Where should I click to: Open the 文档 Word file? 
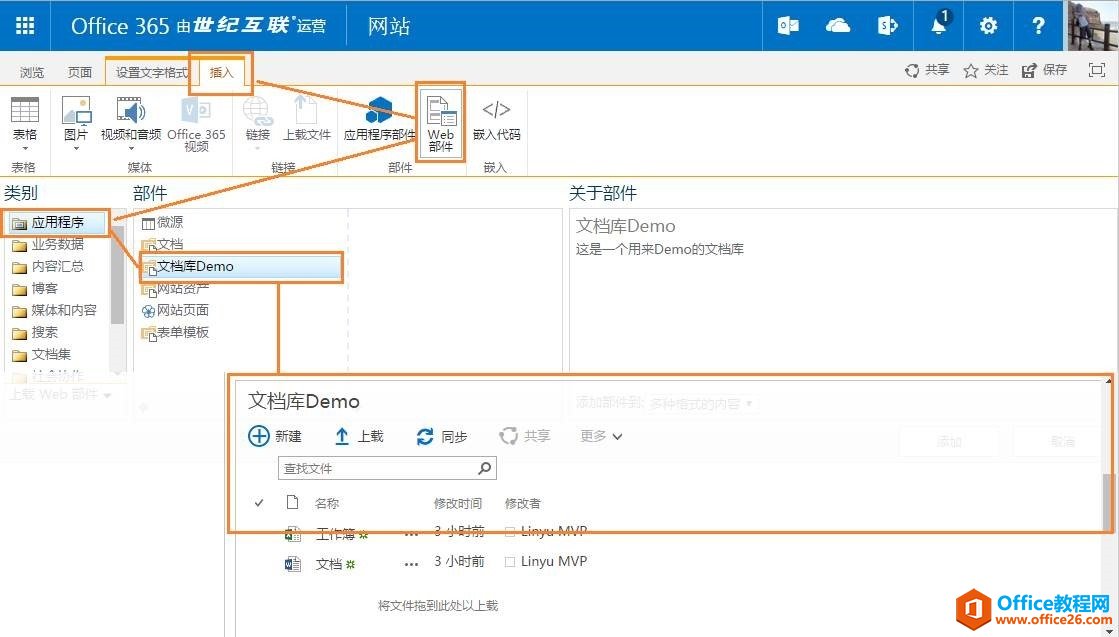[x=329, y=564]
